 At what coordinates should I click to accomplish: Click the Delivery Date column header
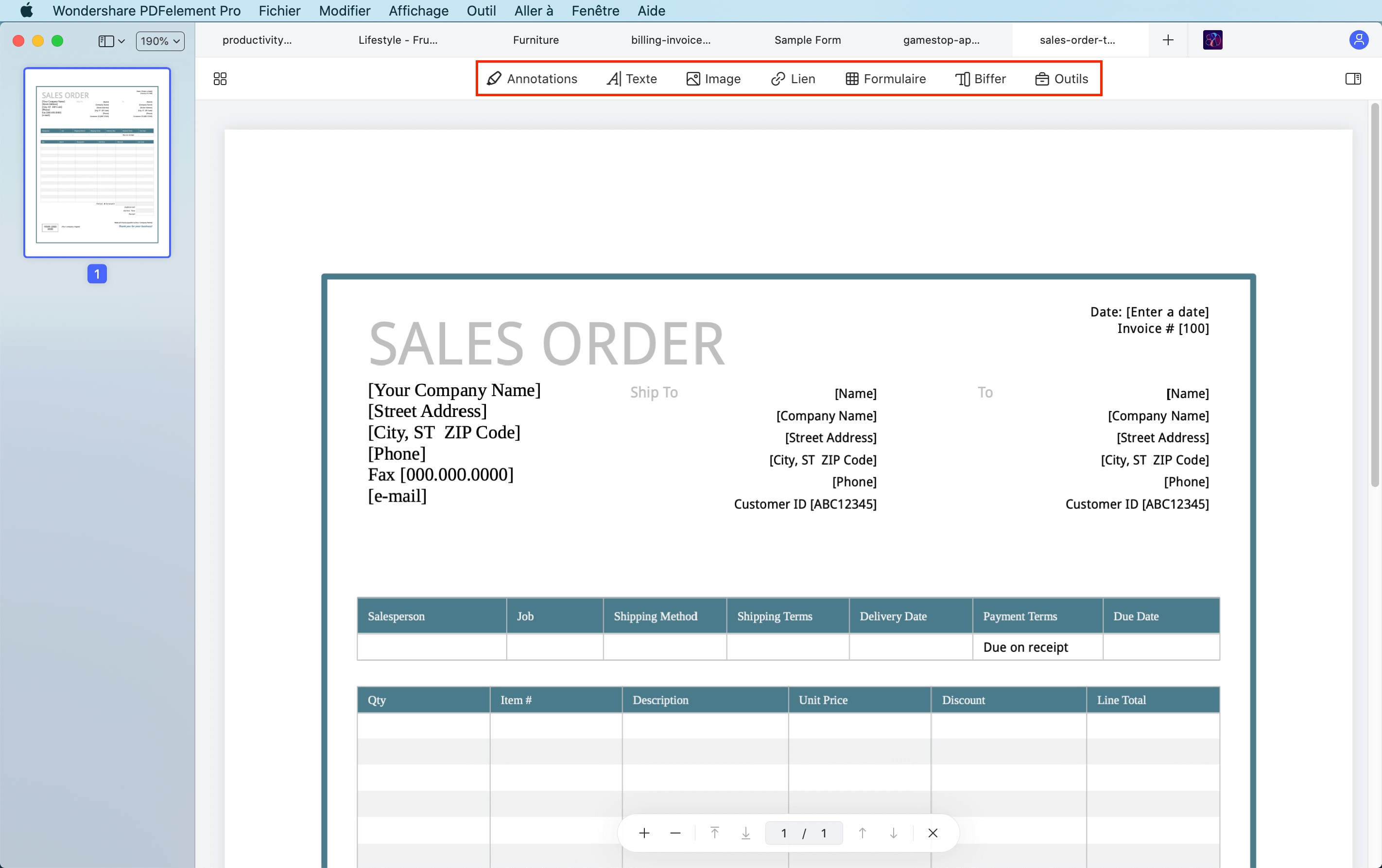tap(910, 616)
